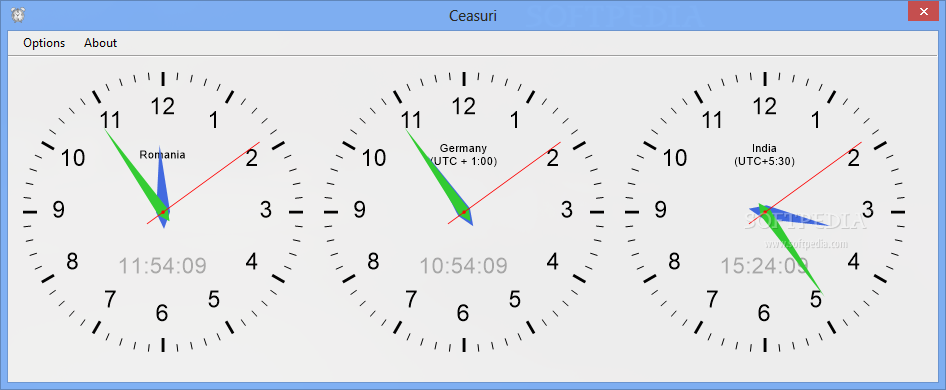The image size is (946, 390).
Task: Open the About menu
Action: click(x=100, y=43)
